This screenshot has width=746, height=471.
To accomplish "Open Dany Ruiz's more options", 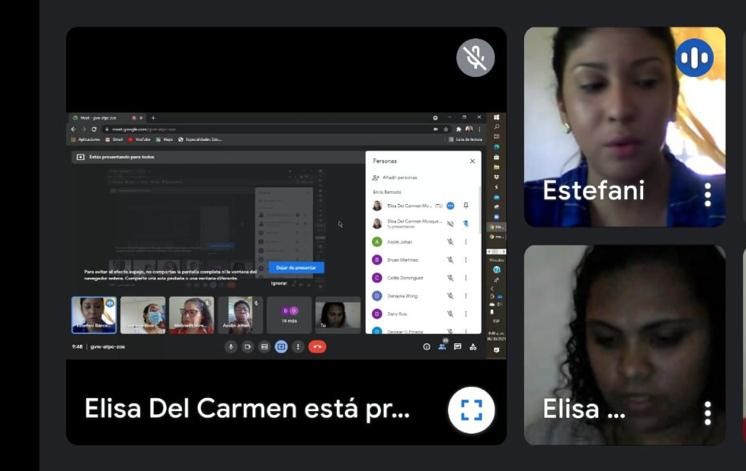I will 466,314.
